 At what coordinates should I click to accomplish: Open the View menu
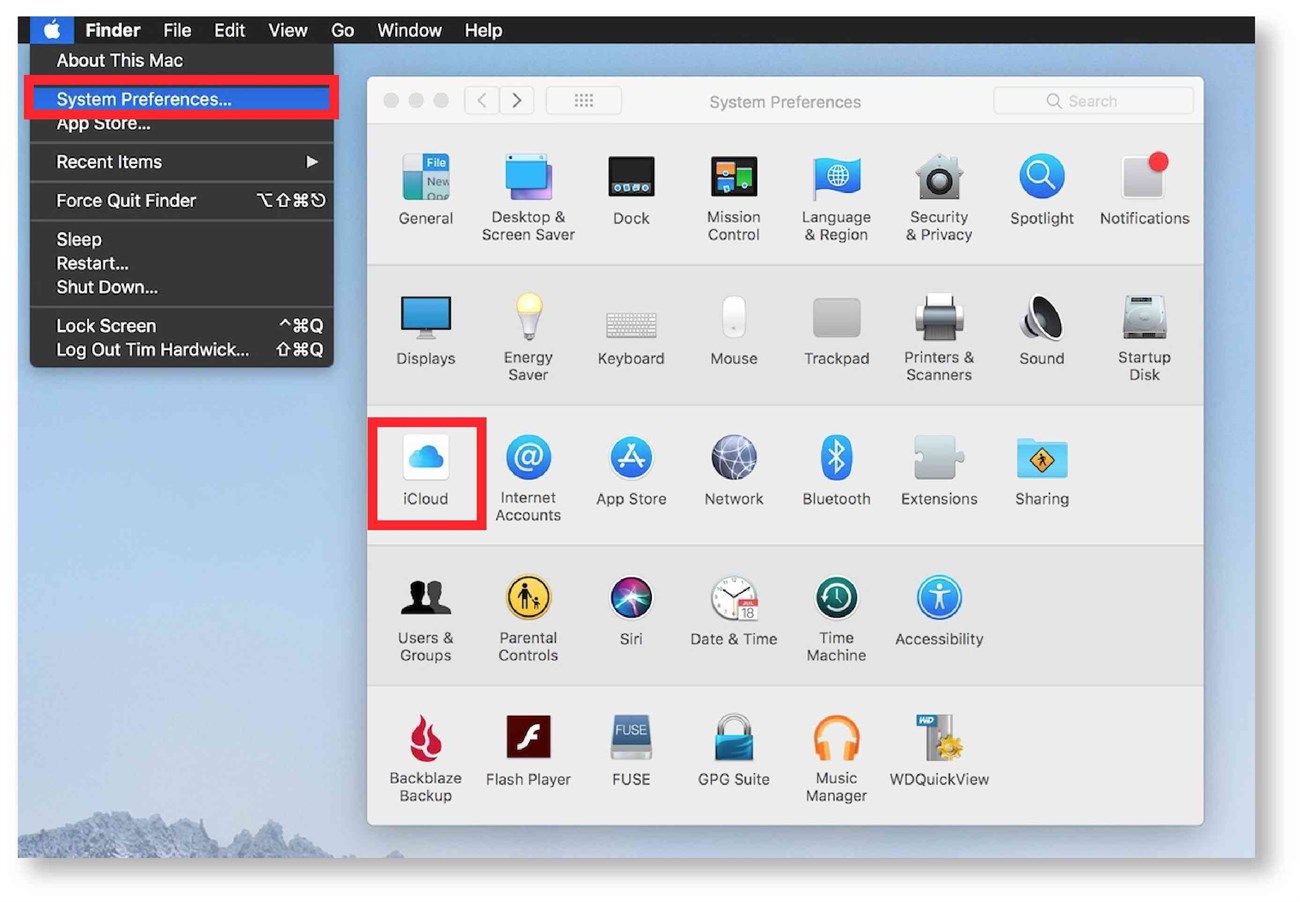[x=287, y=30]
